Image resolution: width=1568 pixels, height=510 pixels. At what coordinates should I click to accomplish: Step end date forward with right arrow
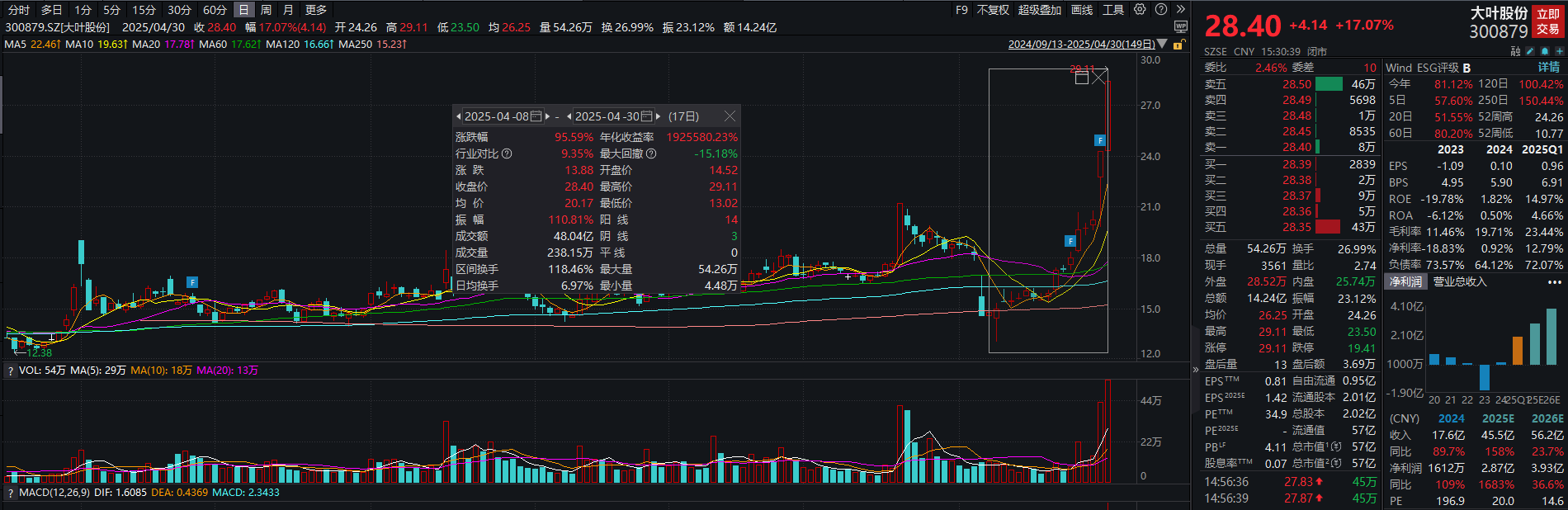[658, 116]
